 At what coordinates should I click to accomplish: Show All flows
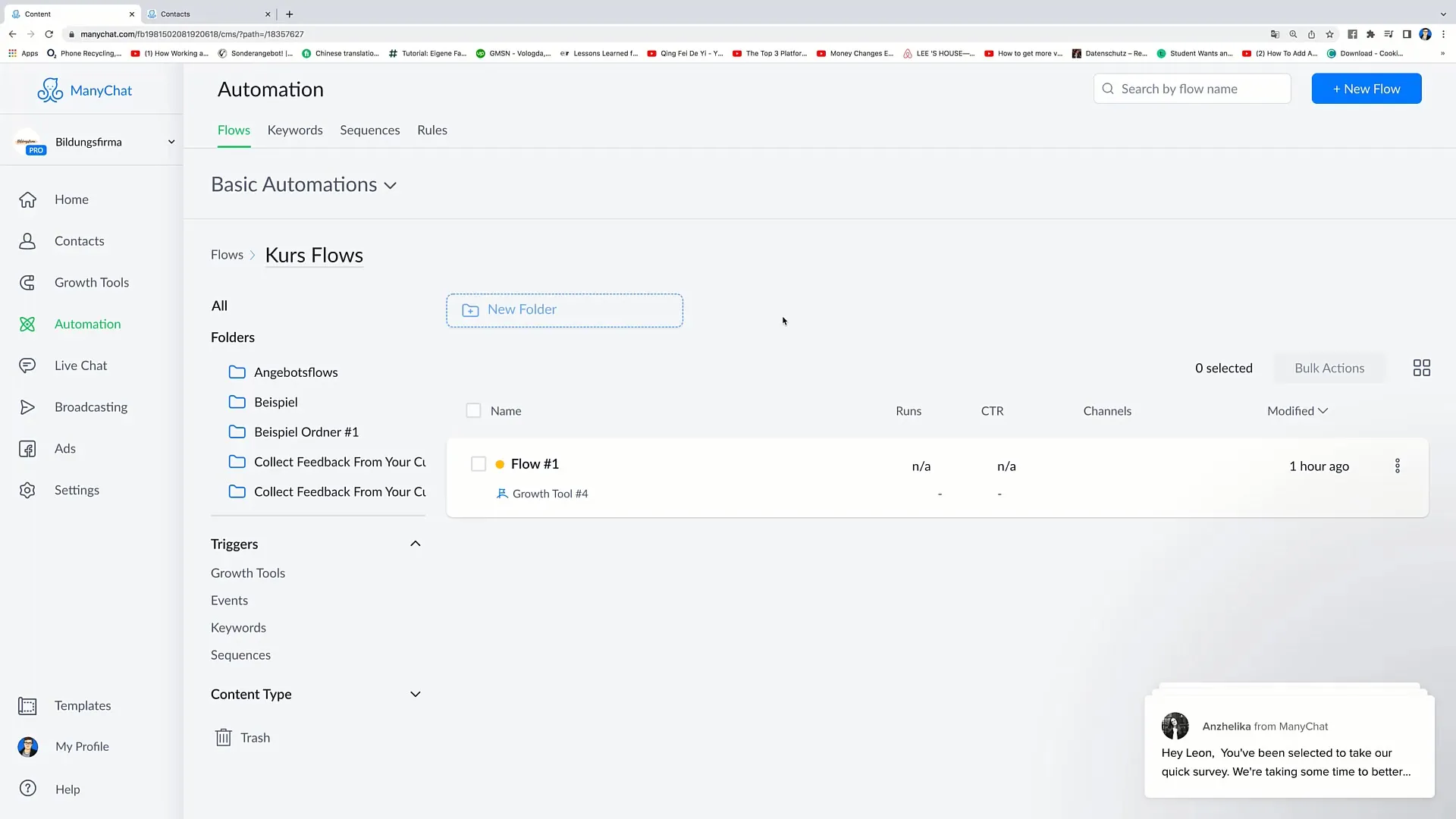click(219, 306)
